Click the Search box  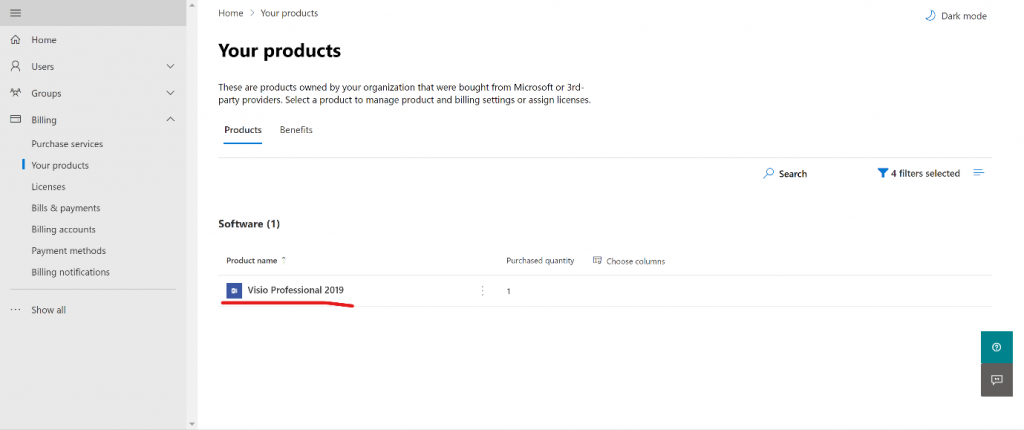tap(785, 174)
